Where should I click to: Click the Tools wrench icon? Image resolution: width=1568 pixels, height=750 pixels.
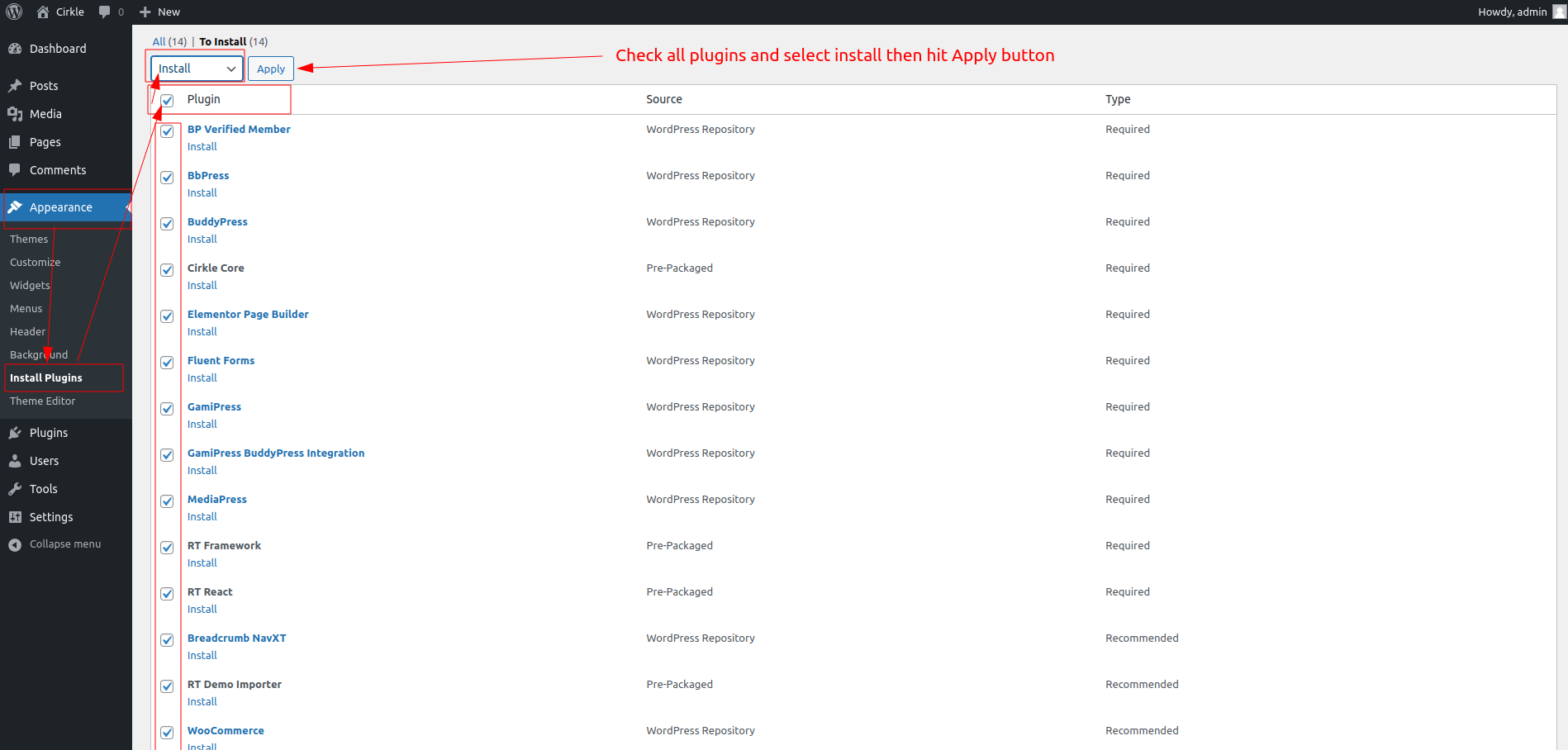click(15, 489)
